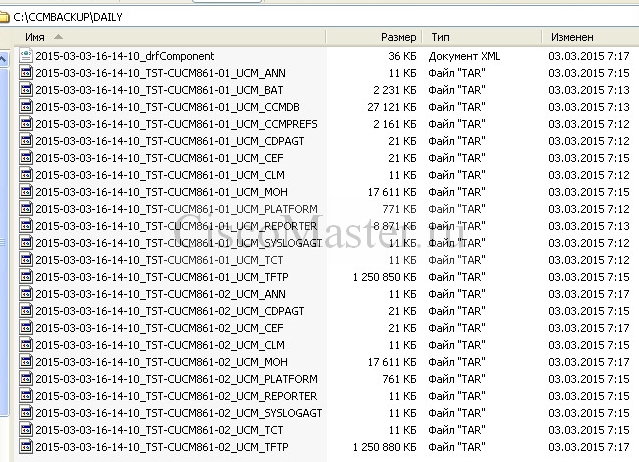Click the 1 250 850 КБ size value

(x=385, y=277)
